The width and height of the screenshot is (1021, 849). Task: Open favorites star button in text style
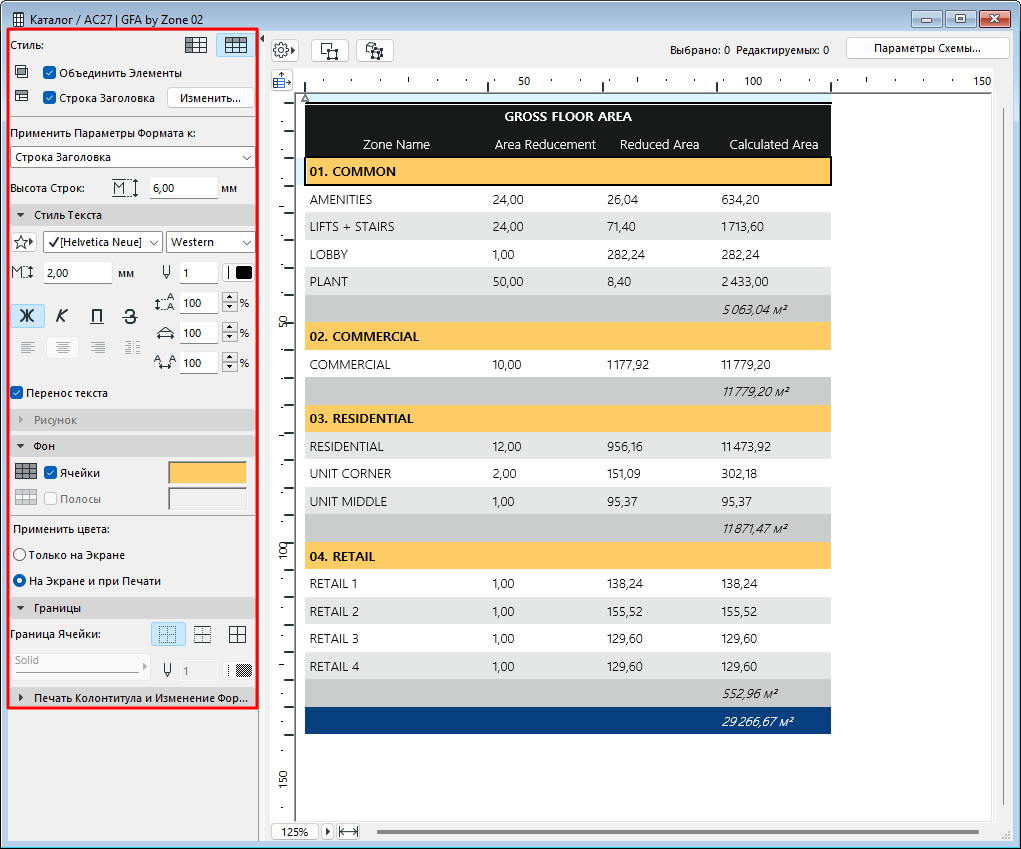(x=23, y=242)
